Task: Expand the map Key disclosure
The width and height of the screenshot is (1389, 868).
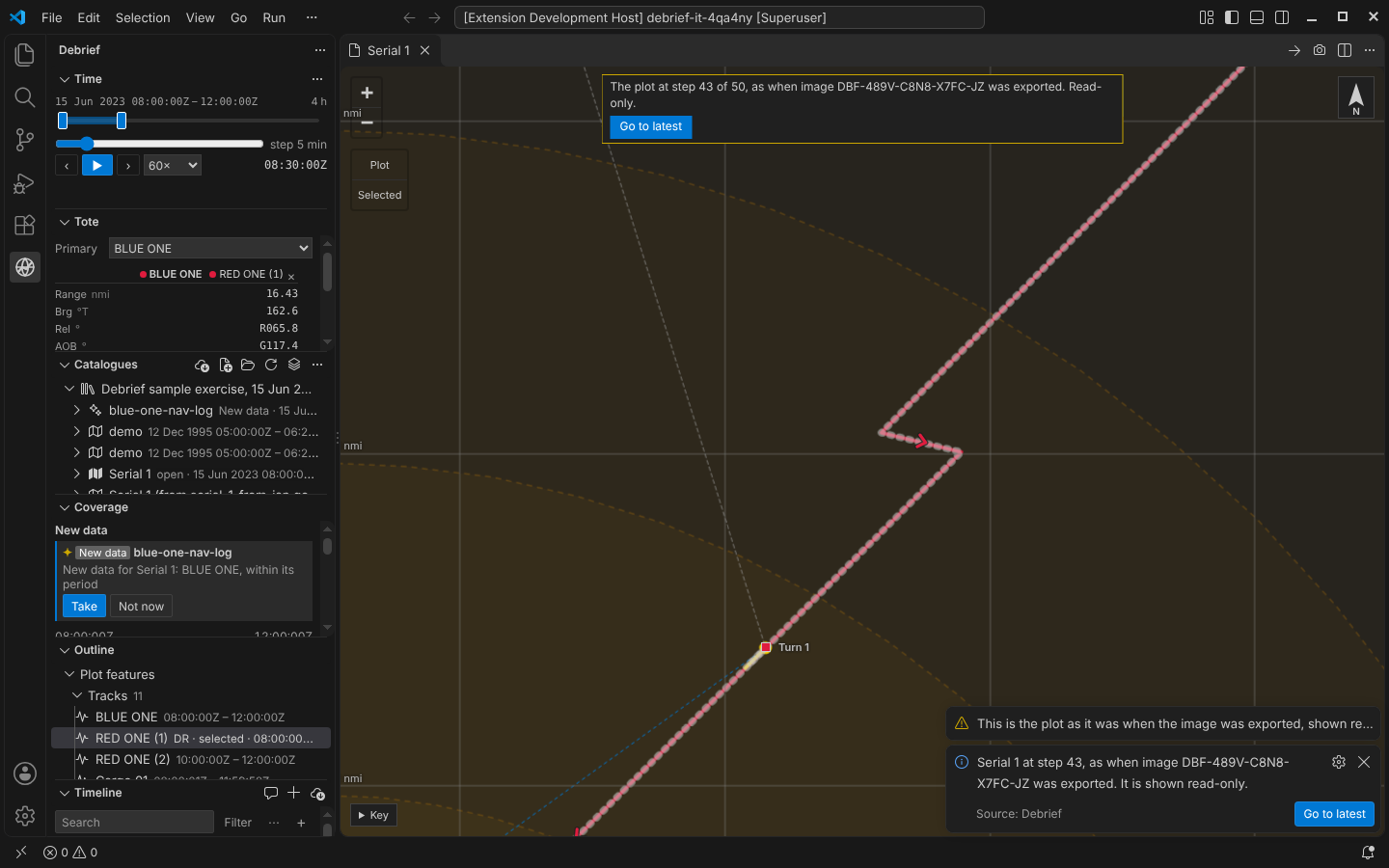Action: (373, 815)
